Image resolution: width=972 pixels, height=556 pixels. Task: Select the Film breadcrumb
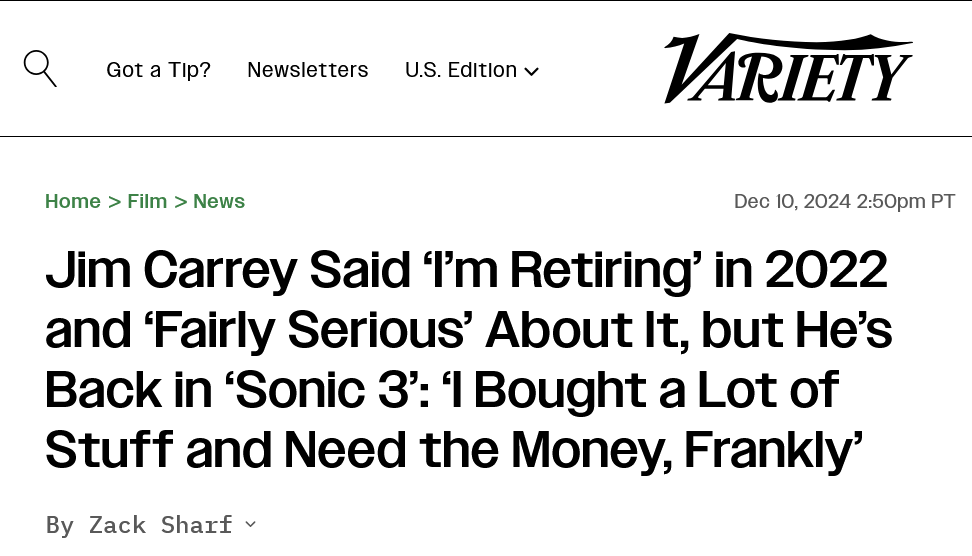point(147,201)
